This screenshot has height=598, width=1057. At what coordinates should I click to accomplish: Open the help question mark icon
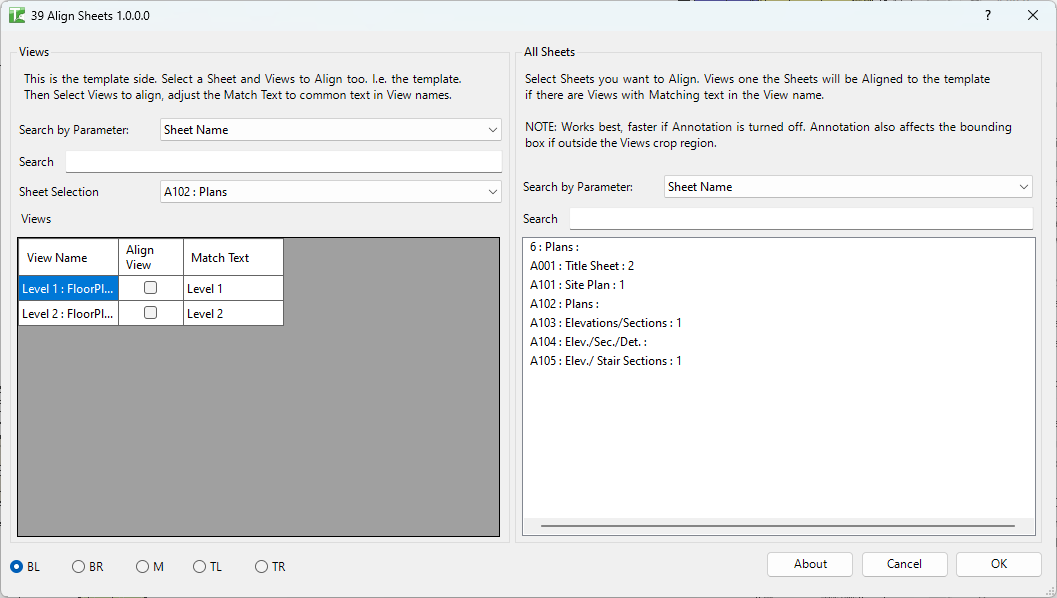(x=987, y=15)
